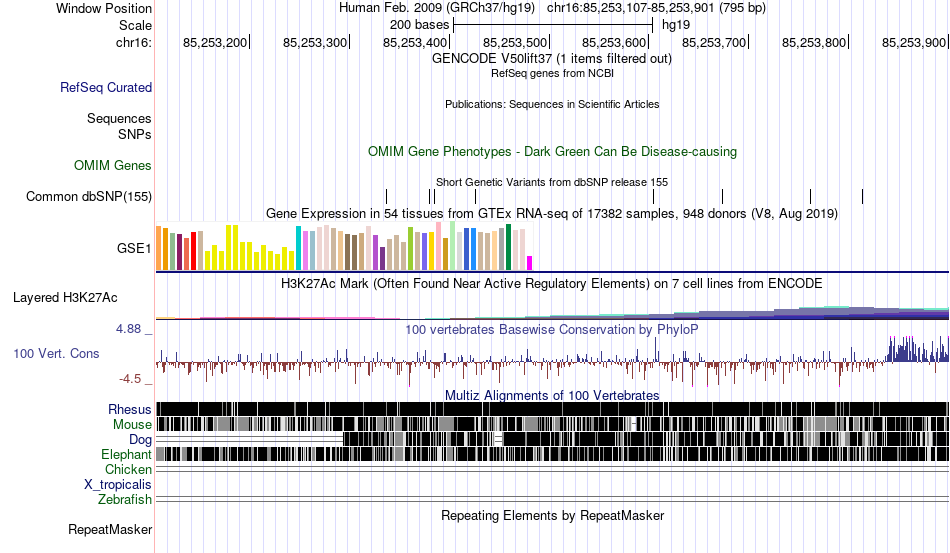
Task: Click the dark green GTEx expression bar
Action: coord(508,247)
